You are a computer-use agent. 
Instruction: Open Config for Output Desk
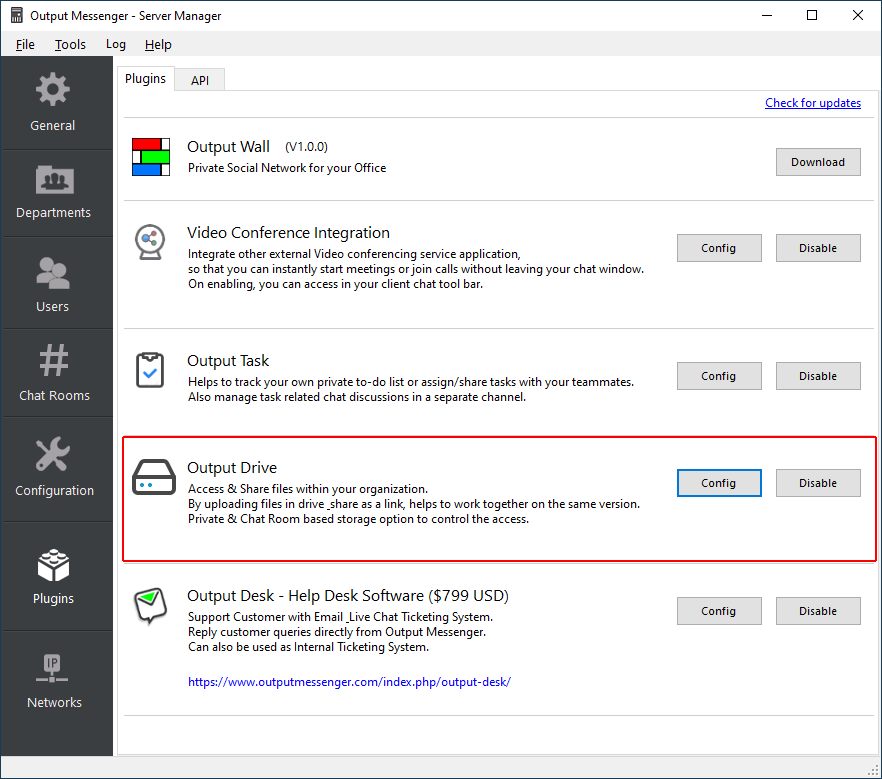(719, 611)
